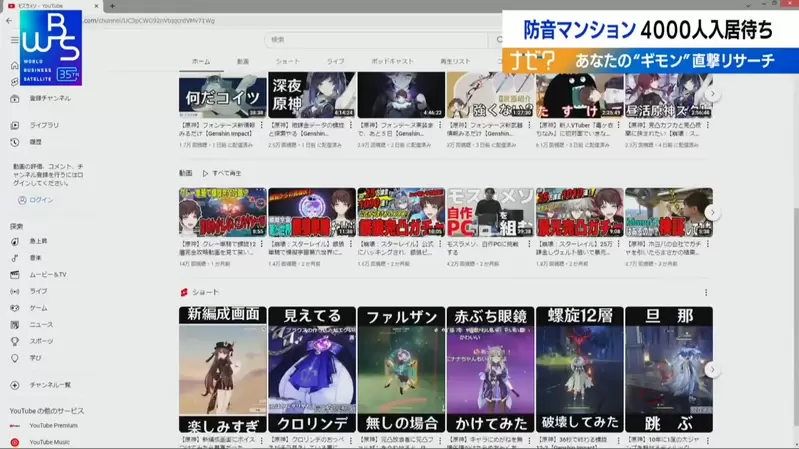
Task: Open the ライブ (Live) channel tab
Action: (x=336, y=61)
